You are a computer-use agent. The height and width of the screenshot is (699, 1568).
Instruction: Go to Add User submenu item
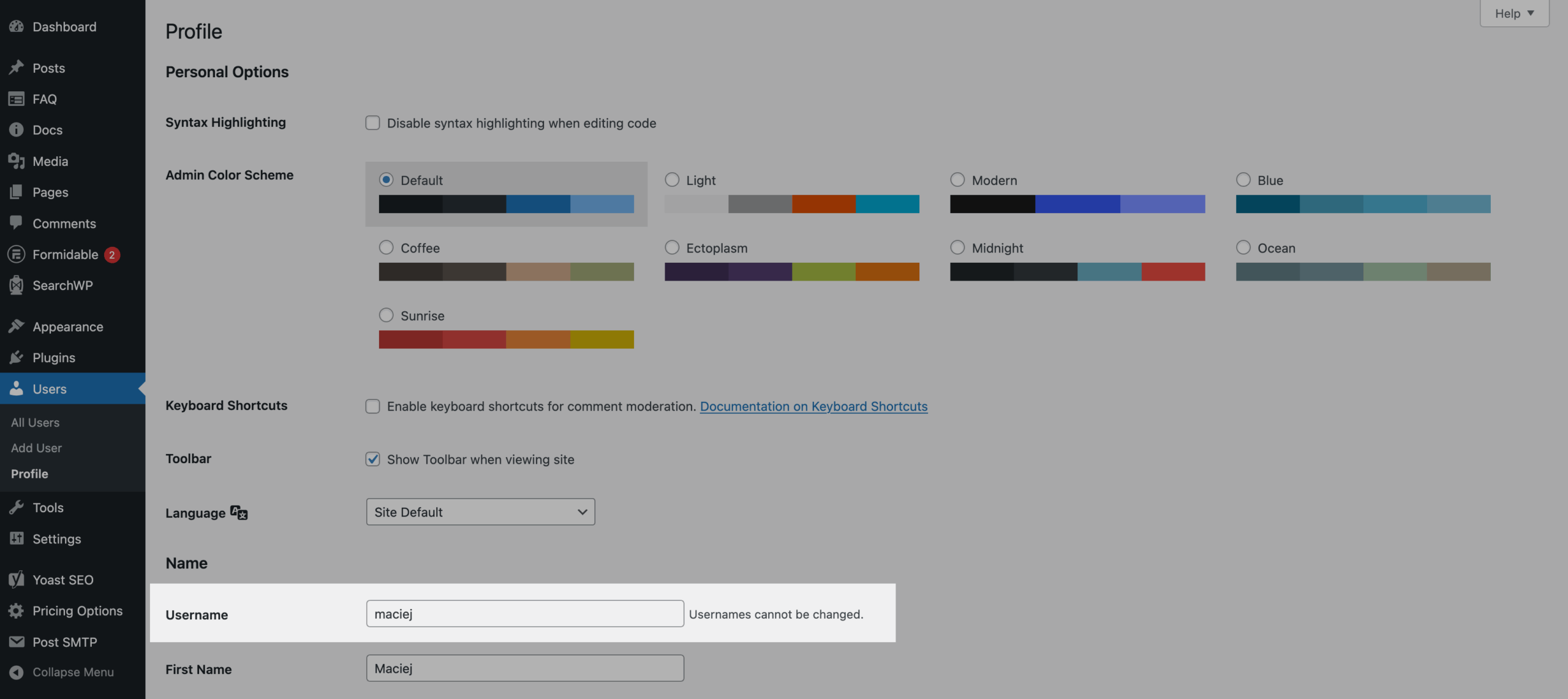(37, 448)
